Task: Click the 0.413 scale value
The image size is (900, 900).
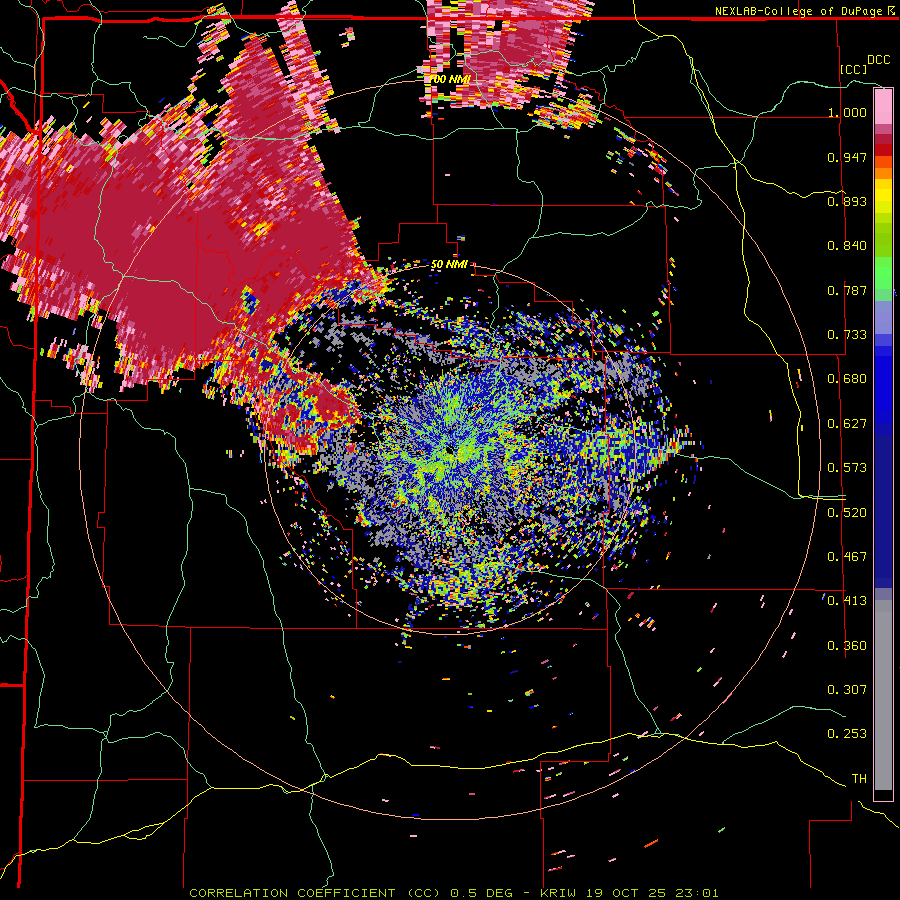Action: (847, 601)
